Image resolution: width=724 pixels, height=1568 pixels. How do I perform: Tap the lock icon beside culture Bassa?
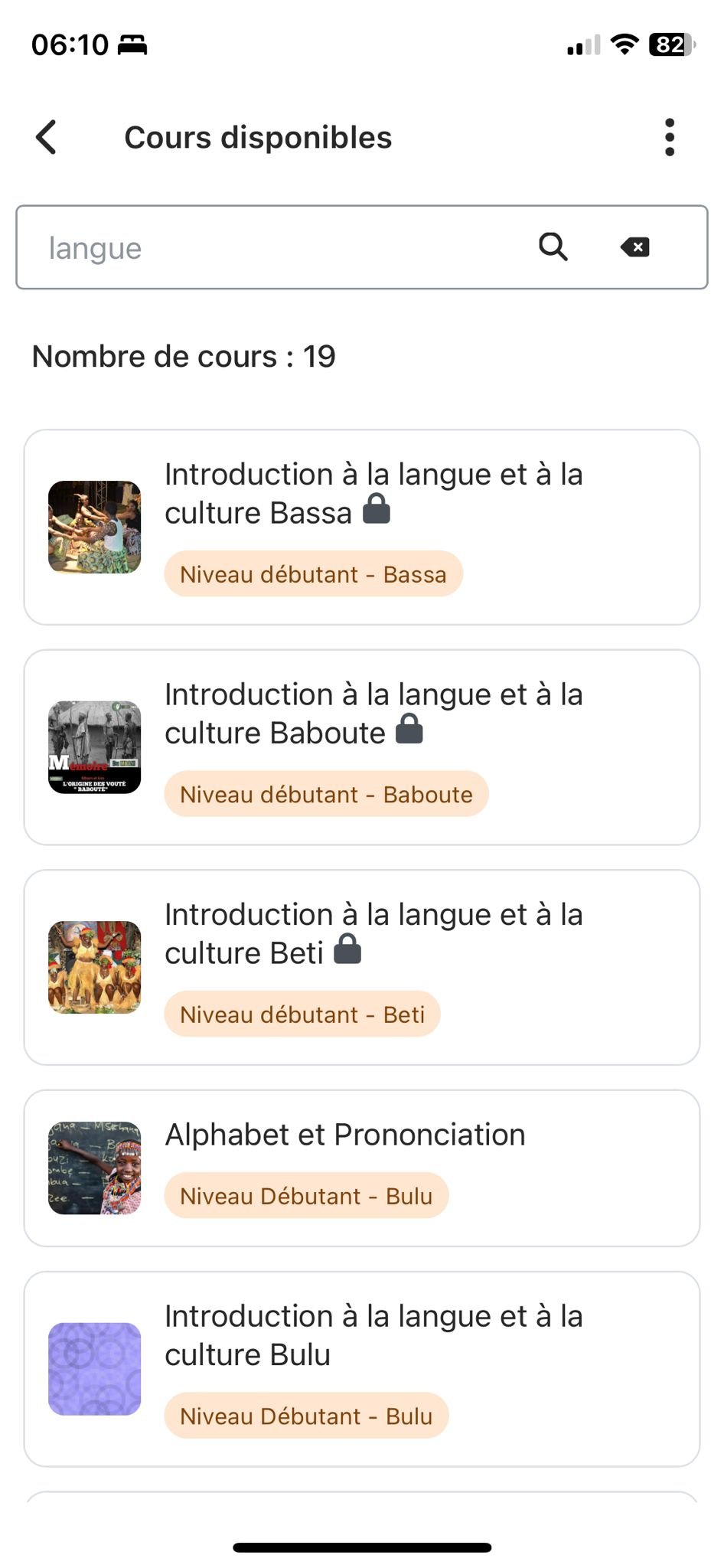[x=377, y=509]
